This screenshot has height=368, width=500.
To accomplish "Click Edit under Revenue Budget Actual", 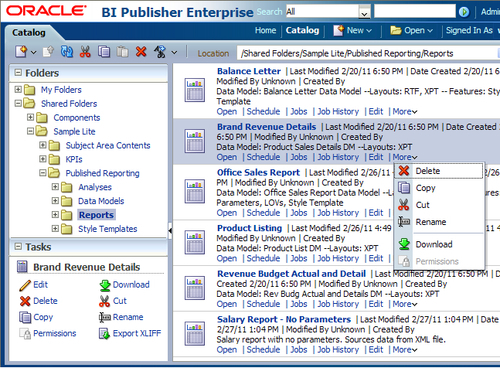I will point(376,304).
